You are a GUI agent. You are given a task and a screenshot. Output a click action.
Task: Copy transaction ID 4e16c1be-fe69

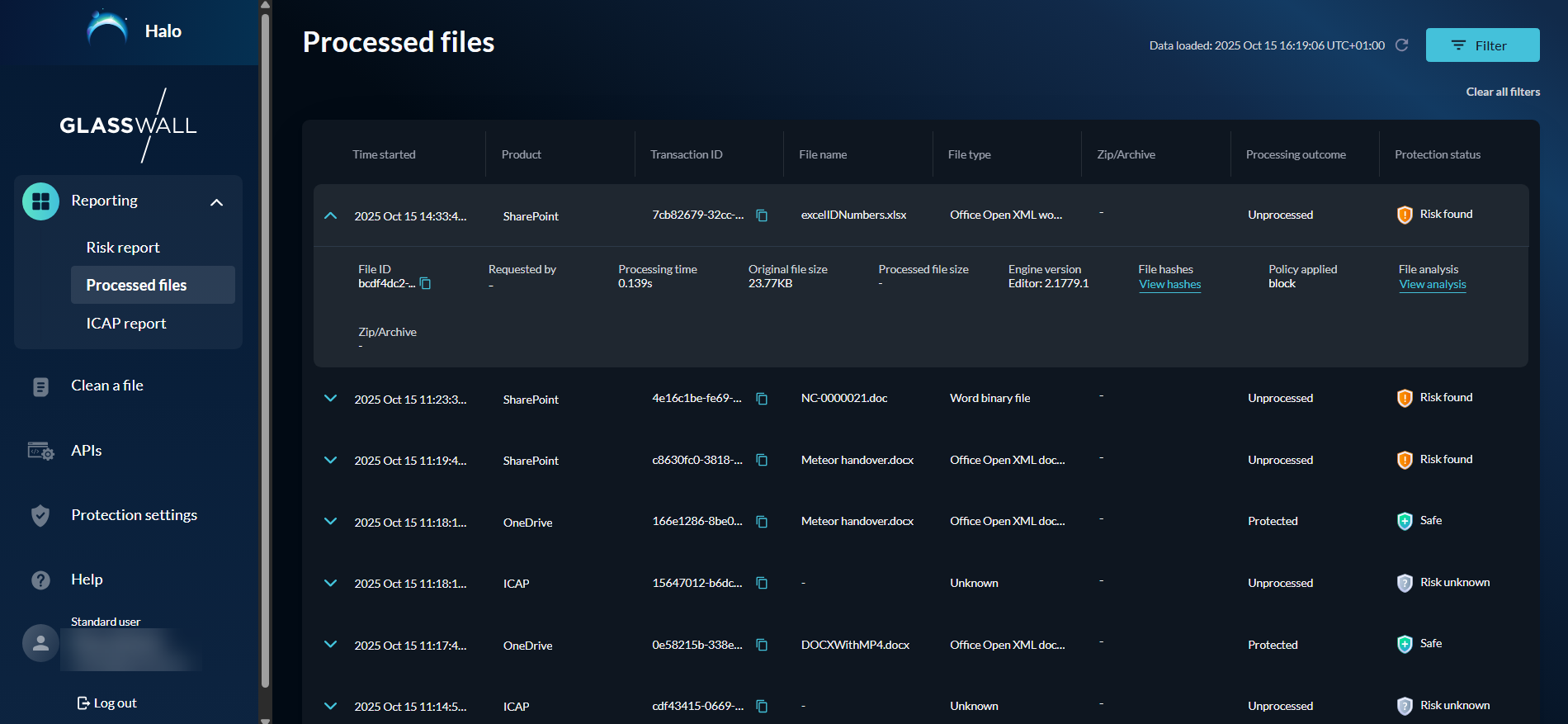762,399
